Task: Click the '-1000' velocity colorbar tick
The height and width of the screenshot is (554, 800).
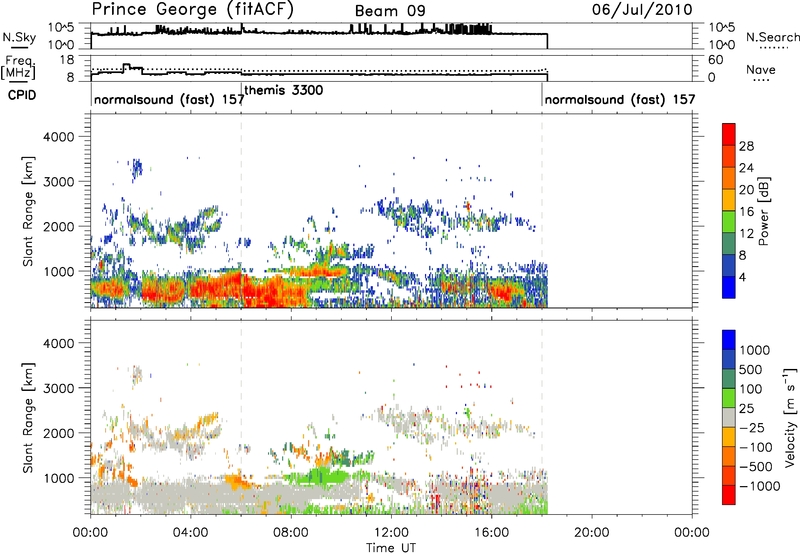Action: (x=759, y=486)
